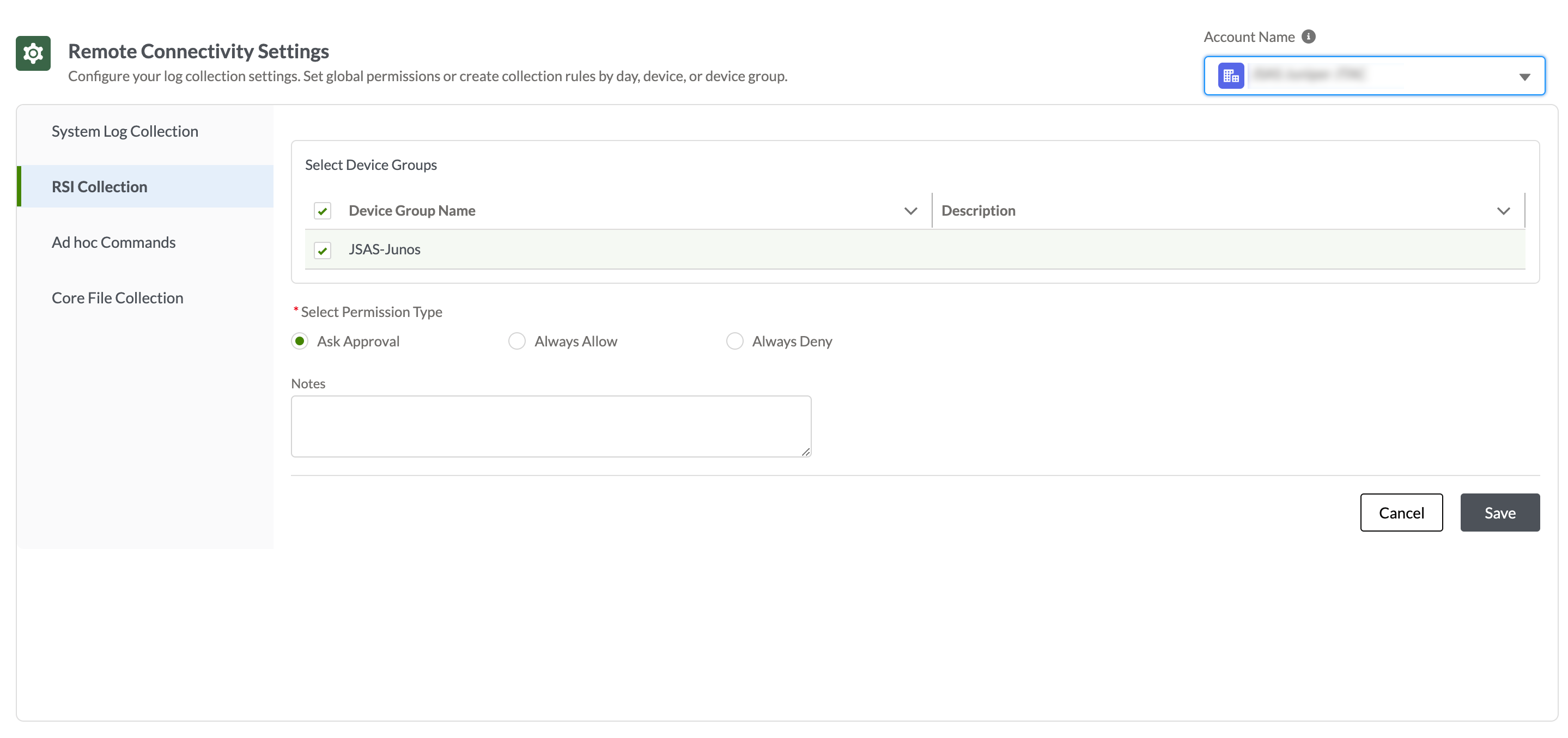Switch to the System Log Collection tab

(125, 130)
